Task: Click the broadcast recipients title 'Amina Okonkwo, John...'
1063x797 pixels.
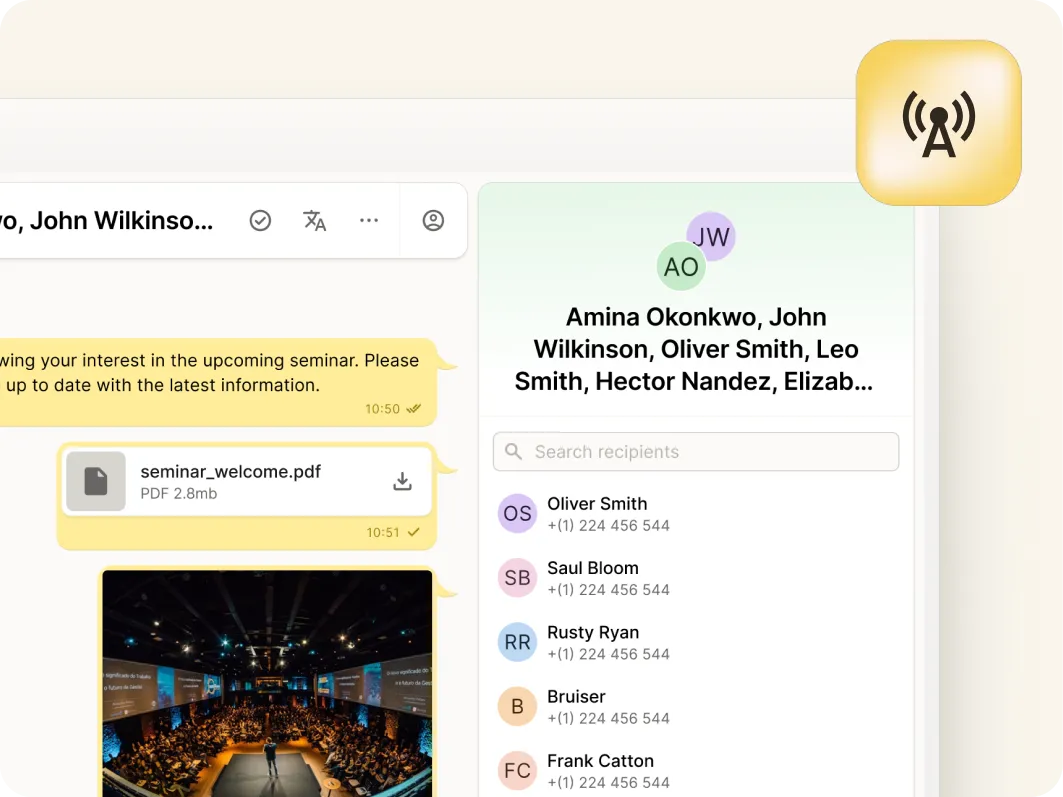Action: pos(694,349)
